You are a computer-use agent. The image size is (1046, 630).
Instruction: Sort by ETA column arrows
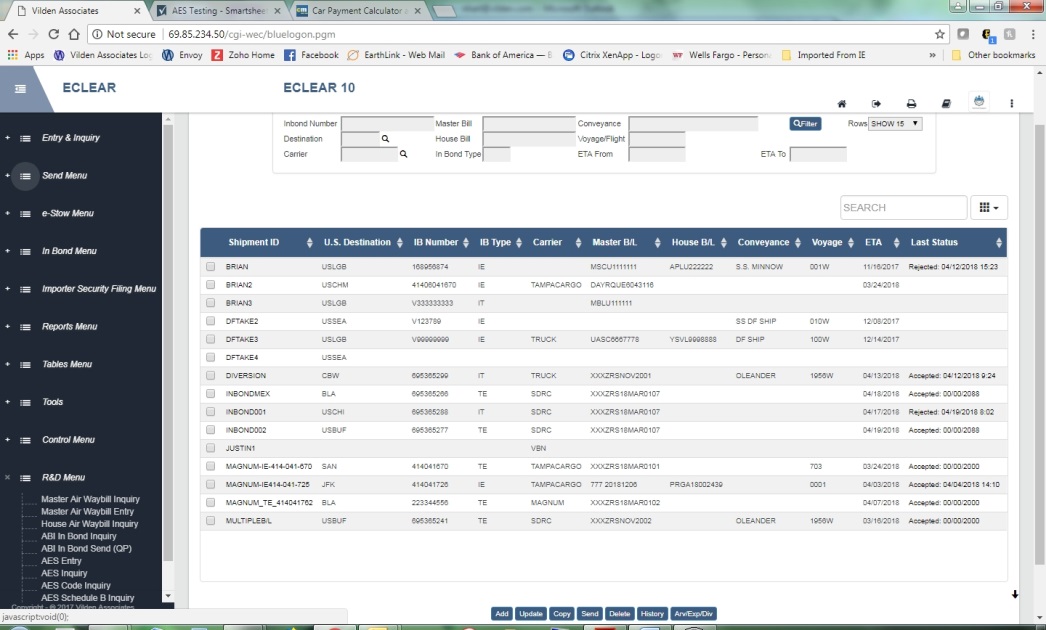click(x=897, y=243)
